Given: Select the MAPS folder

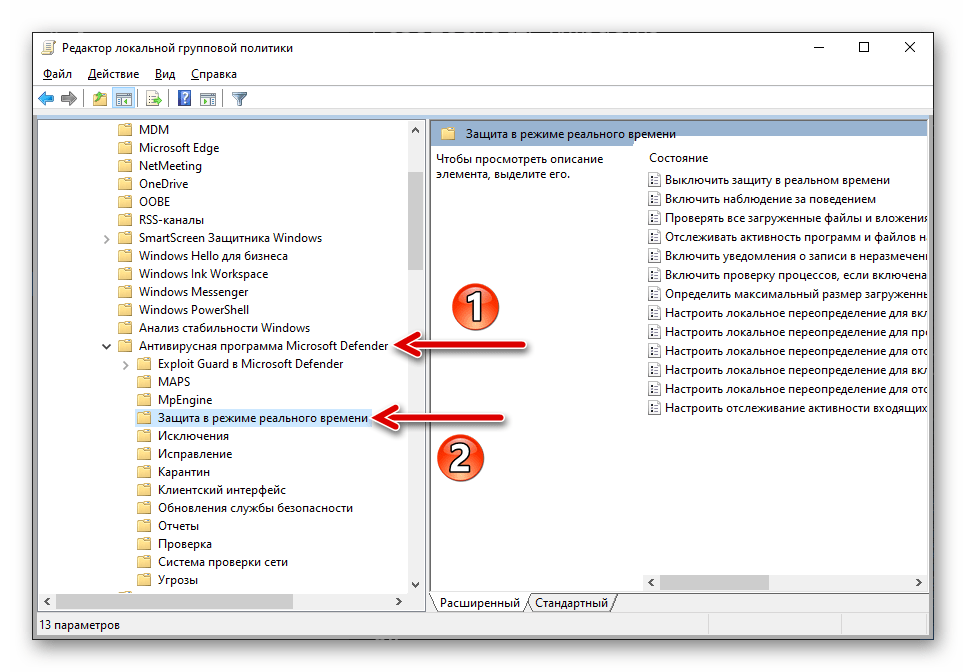Looking at the screenshot, I should 174,382.
